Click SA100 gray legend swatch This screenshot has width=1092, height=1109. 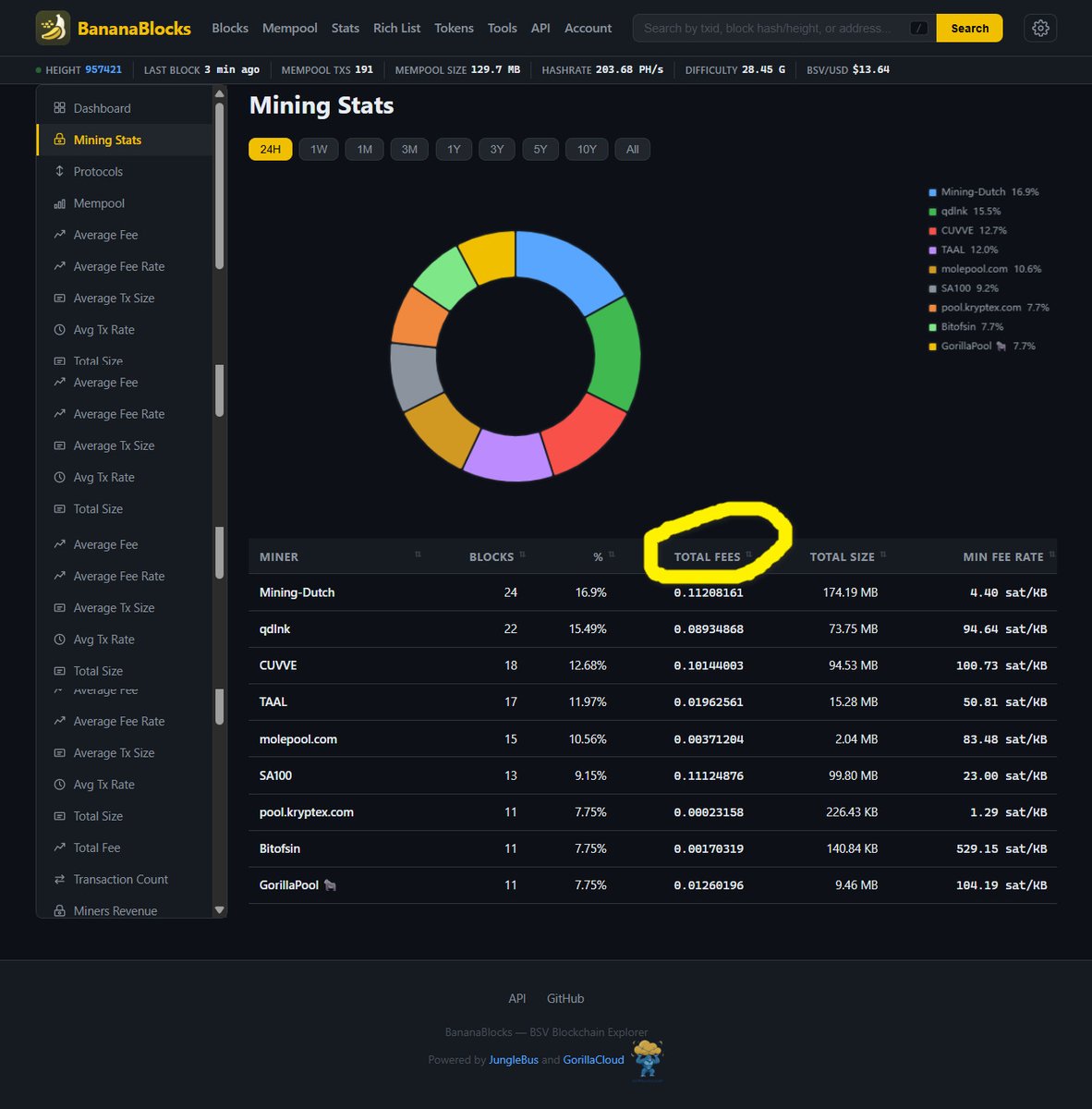point(932,288)
